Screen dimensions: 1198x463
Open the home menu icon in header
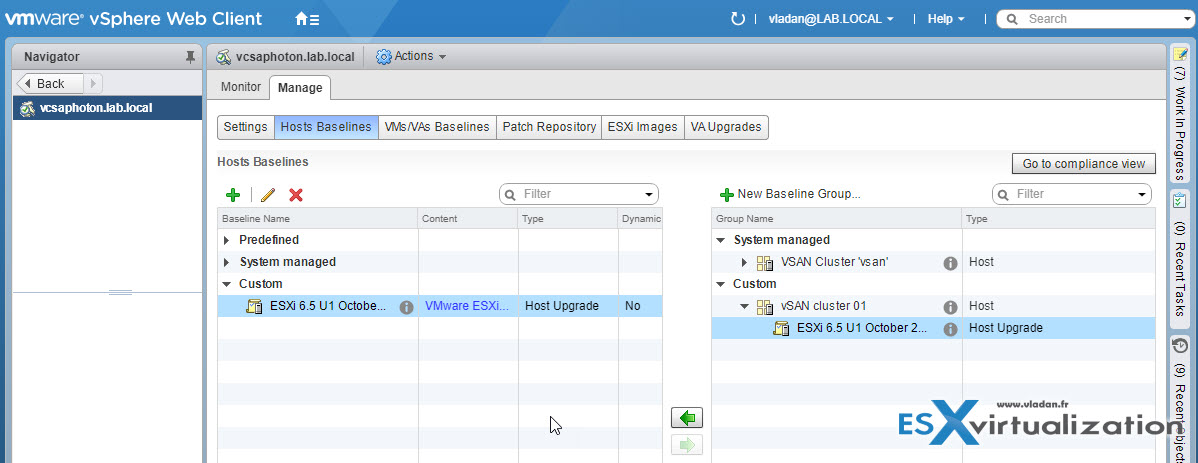tap(307, 19)
